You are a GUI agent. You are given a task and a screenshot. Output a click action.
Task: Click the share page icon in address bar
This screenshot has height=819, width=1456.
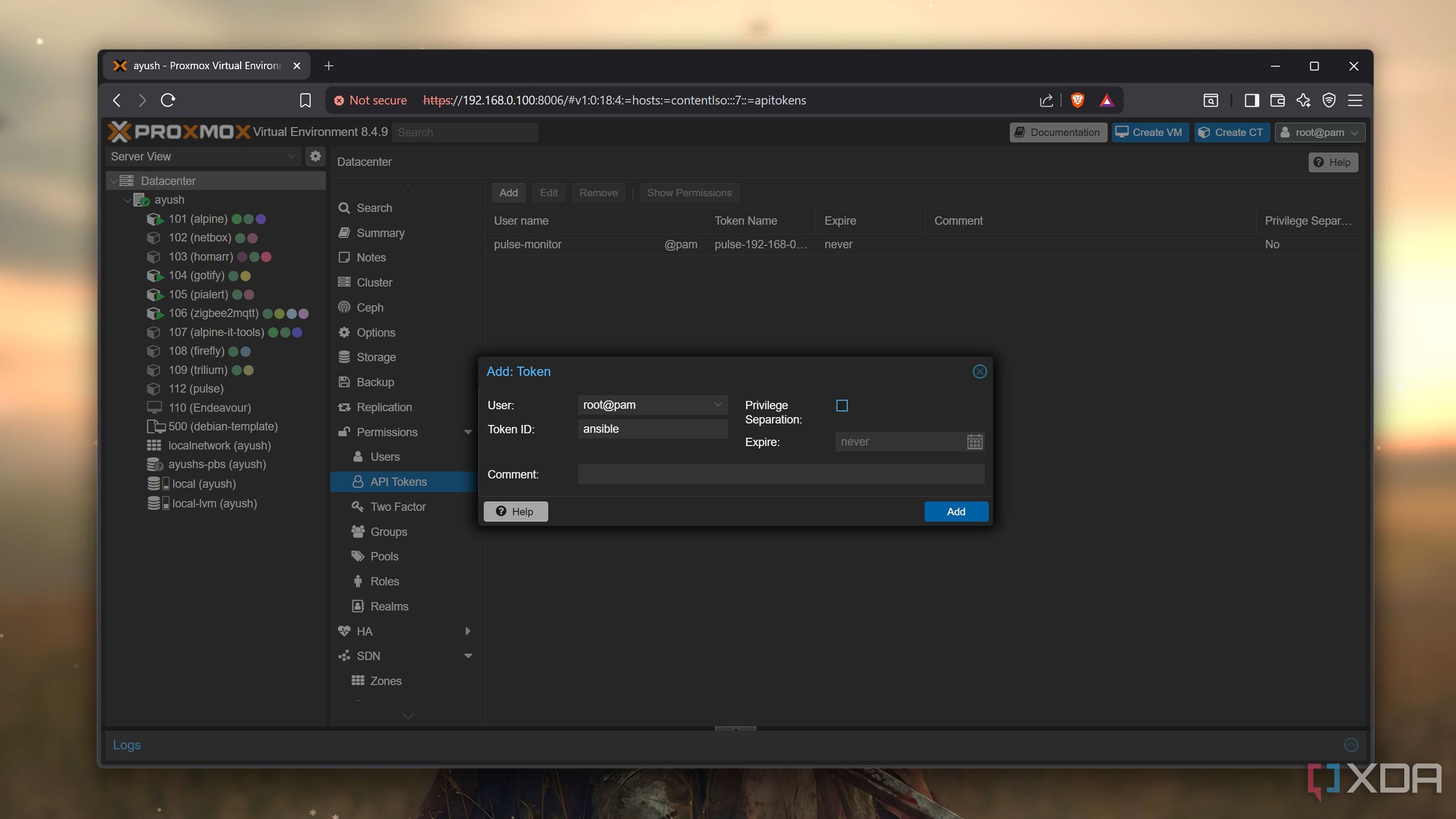coord(1046,100)
